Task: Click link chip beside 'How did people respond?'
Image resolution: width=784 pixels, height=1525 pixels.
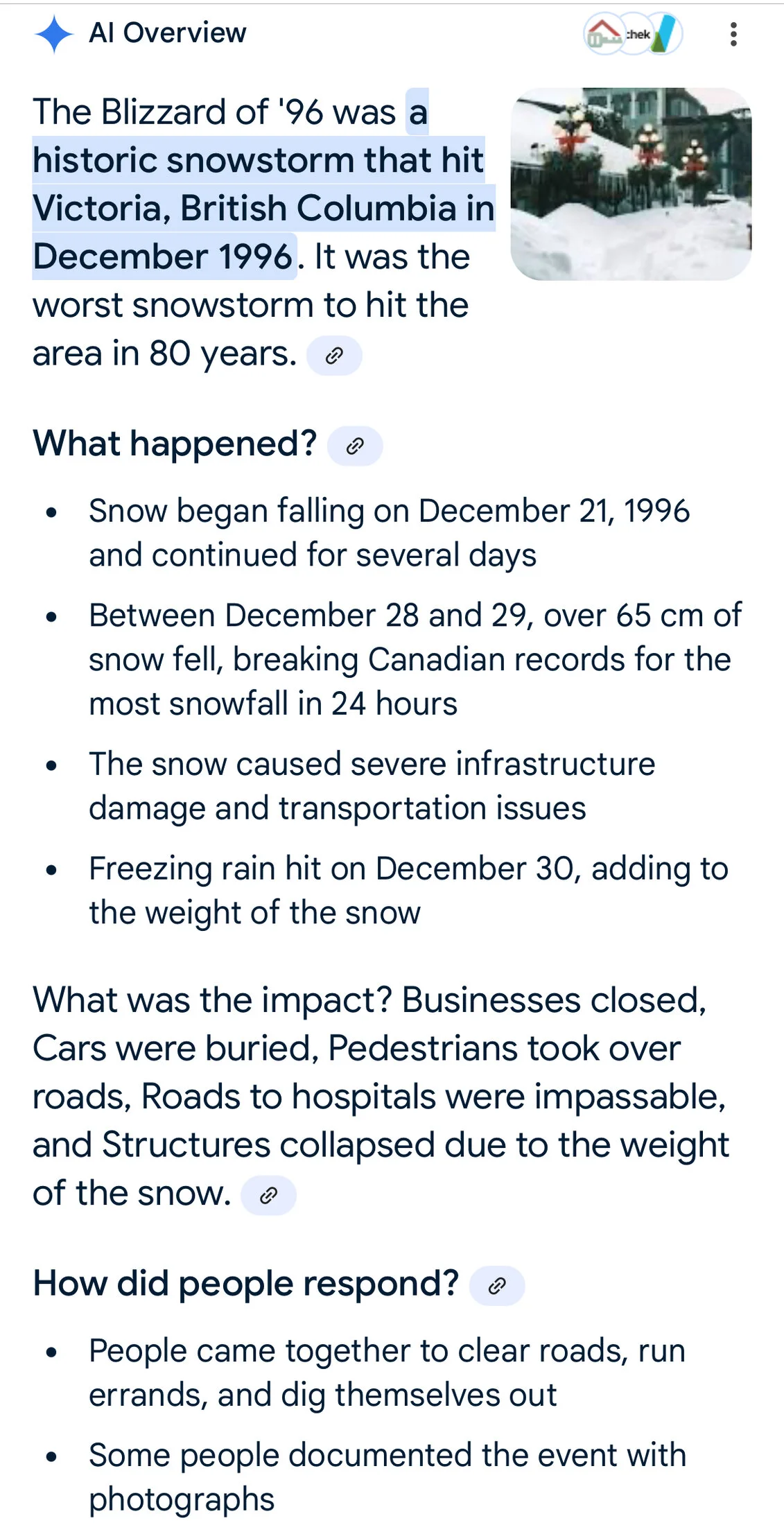Action: click(x=497, y=1286)
